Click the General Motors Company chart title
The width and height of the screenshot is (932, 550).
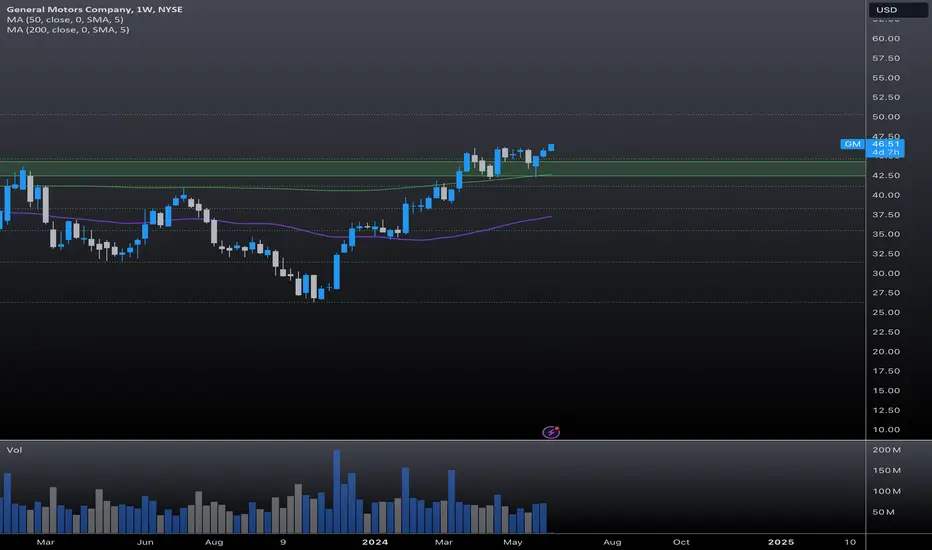click(95, 10)
